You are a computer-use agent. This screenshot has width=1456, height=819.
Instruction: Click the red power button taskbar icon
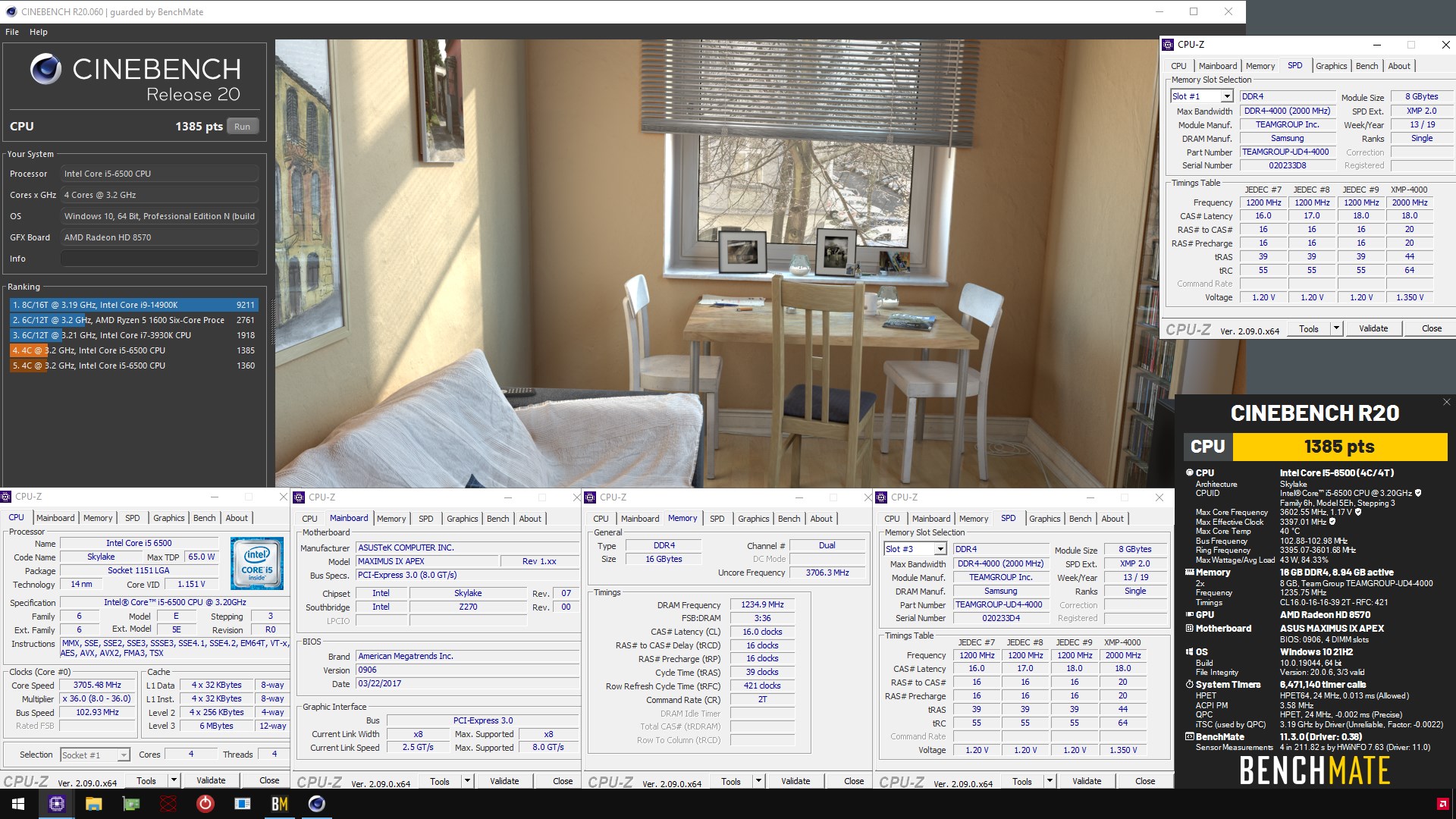point(206,804)
